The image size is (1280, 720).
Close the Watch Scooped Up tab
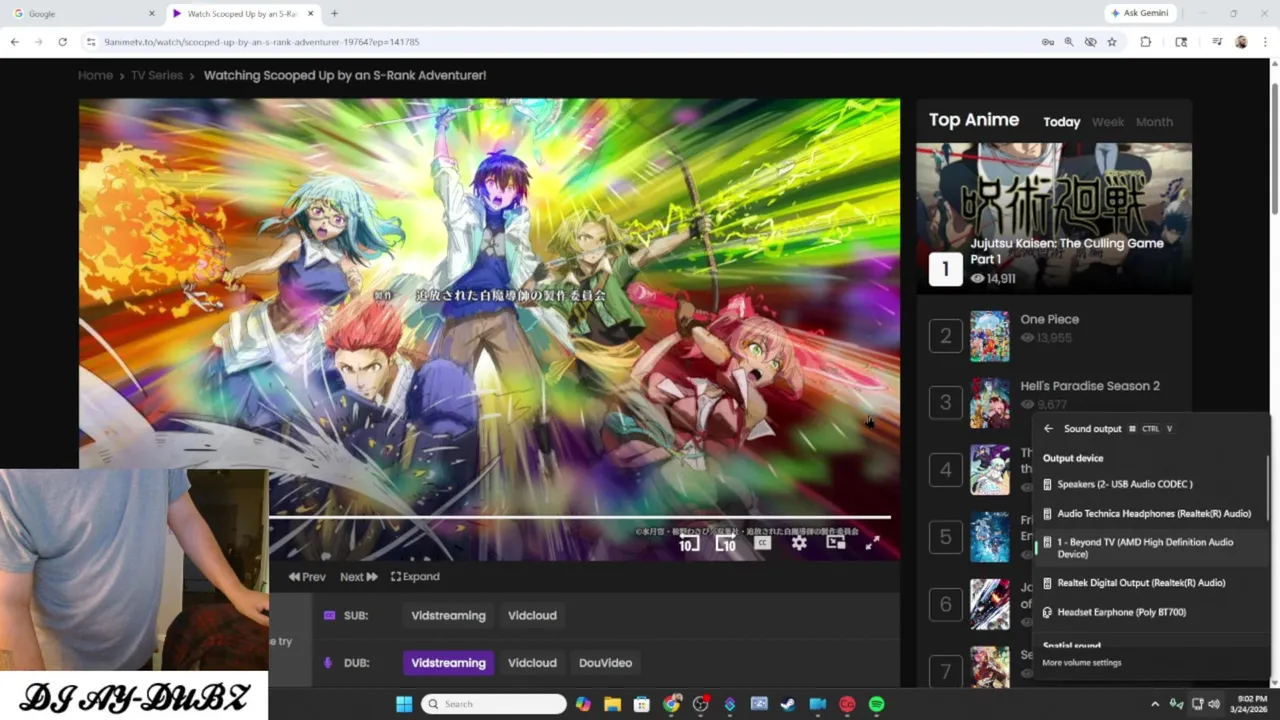click(x=311, y=13)
